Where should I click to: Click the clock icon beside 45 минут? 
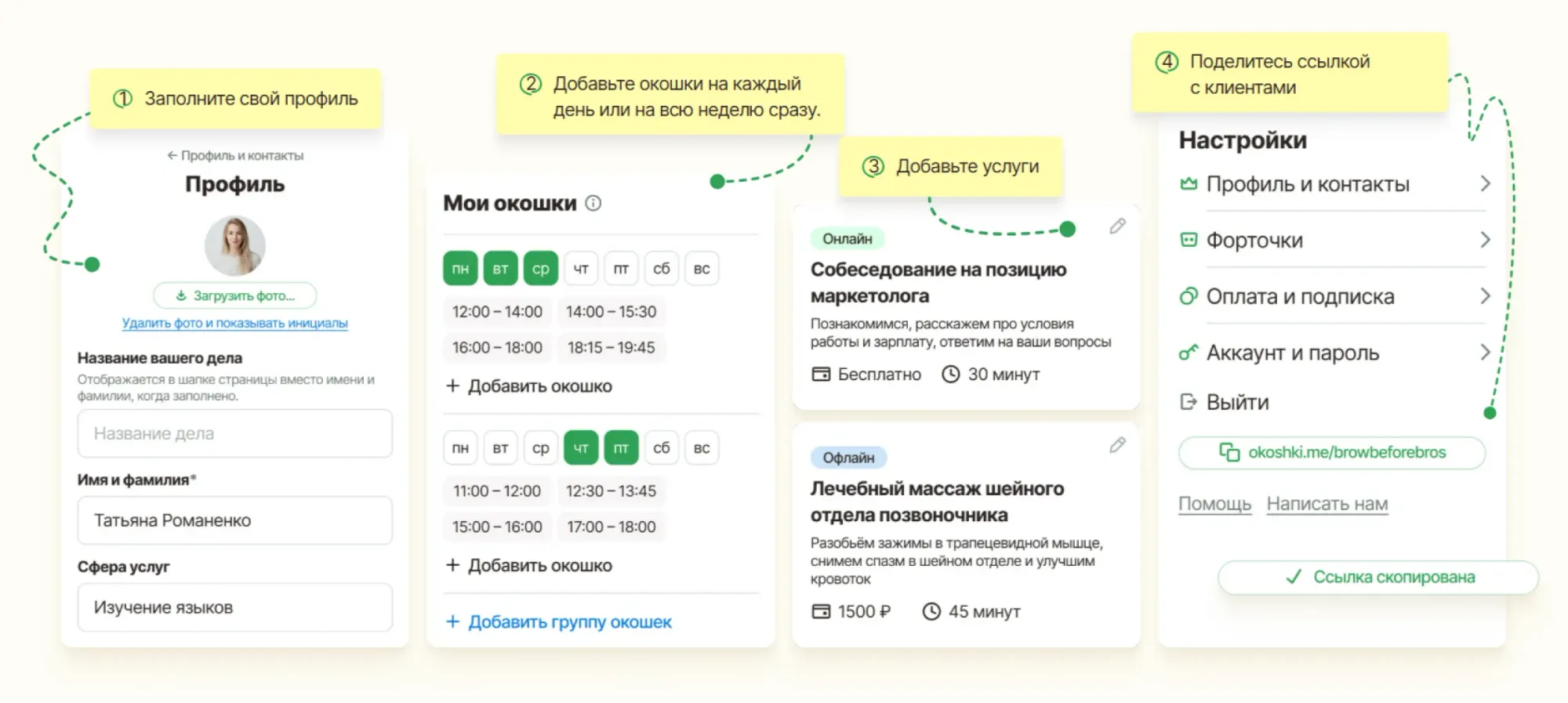click(x=931, y=611)
